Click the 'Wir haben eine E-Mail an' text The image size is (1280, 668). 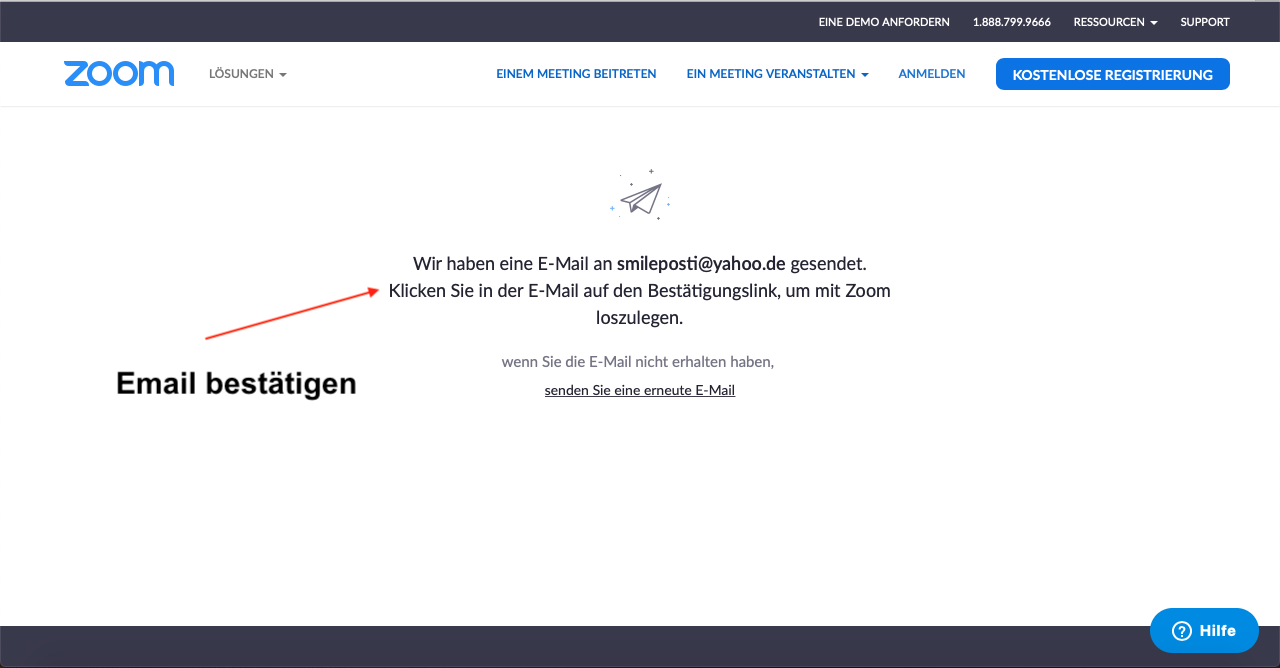[x=512, y=264]
